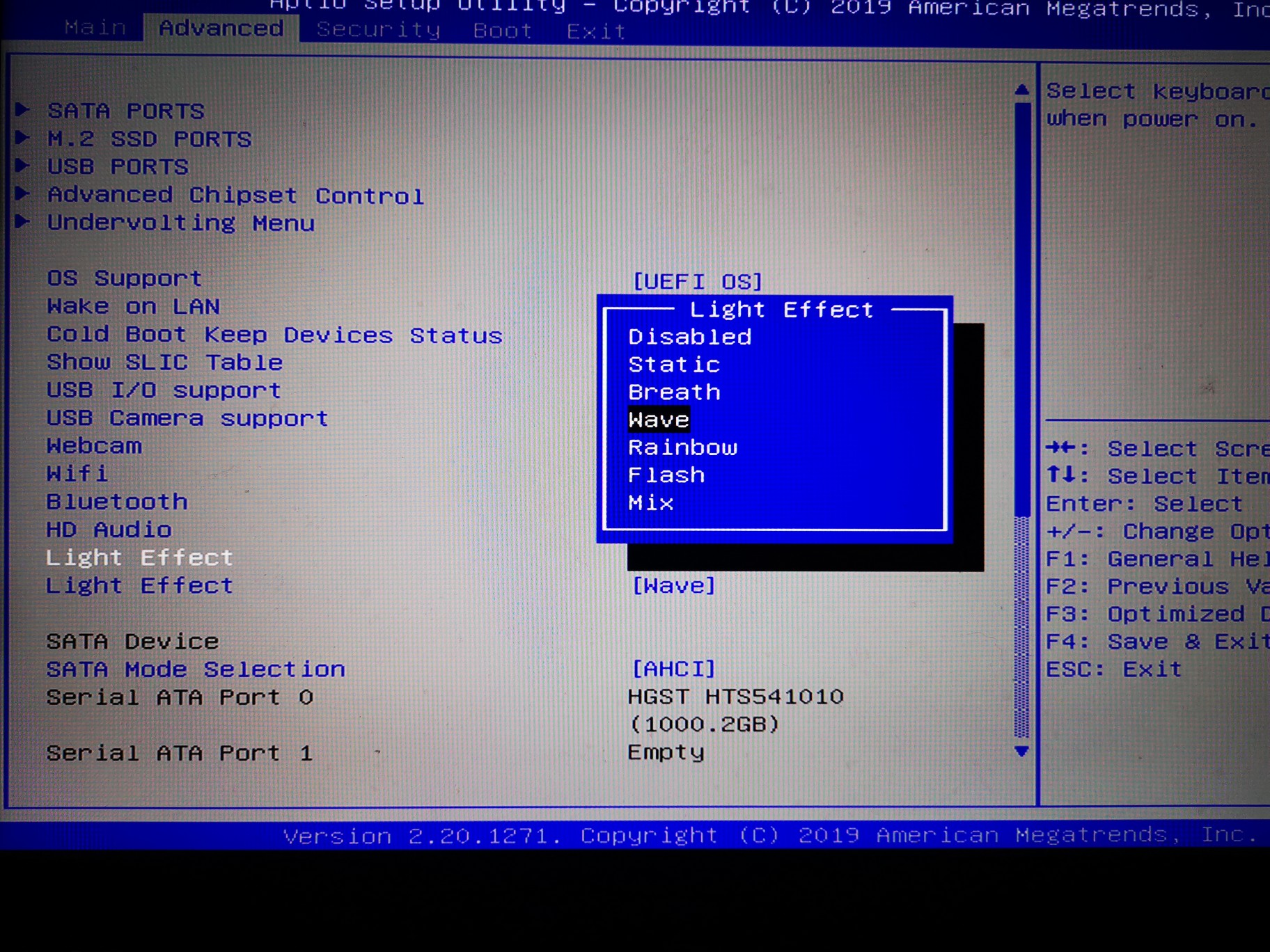This screenshot has width=1270, height=952.
Task: Switch to the Exit tab
Action: coord(596,31)
